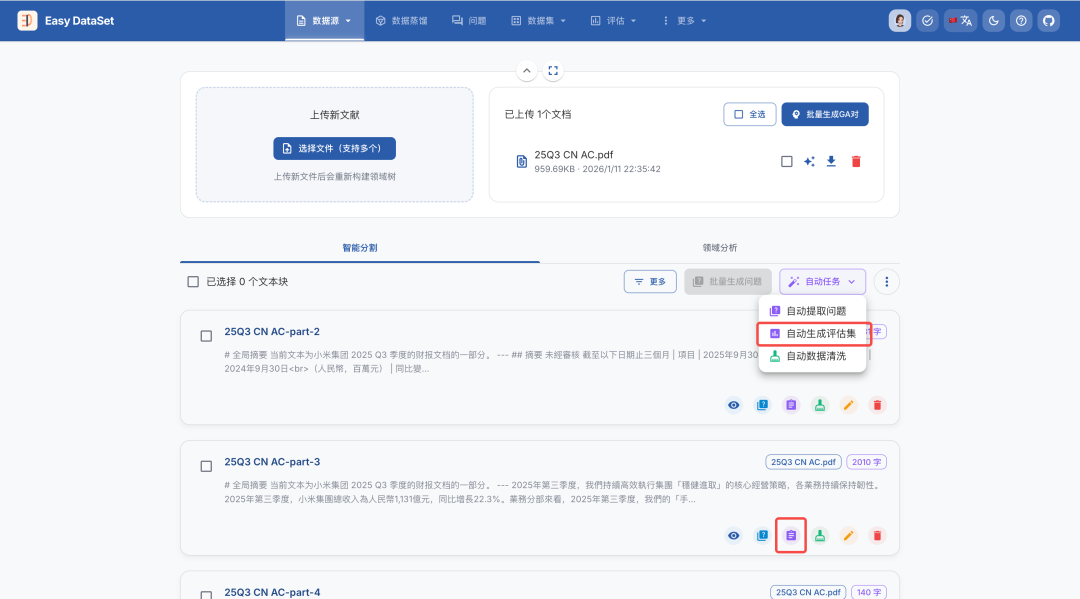Open the 更多 navigation dropdown in the navbar
This screenshot has width=1080, height=599.
[x=685, y=21]
